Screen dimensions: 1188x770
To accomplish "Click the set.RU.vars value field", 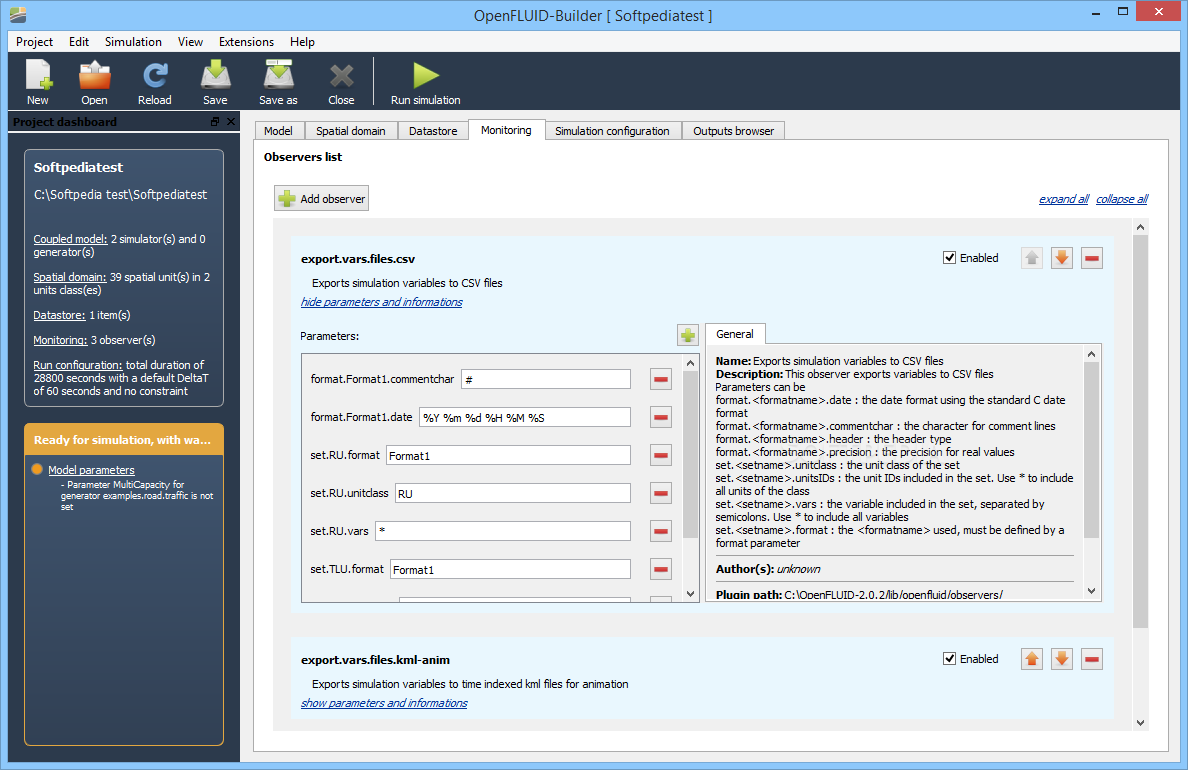I will (502, 531).
